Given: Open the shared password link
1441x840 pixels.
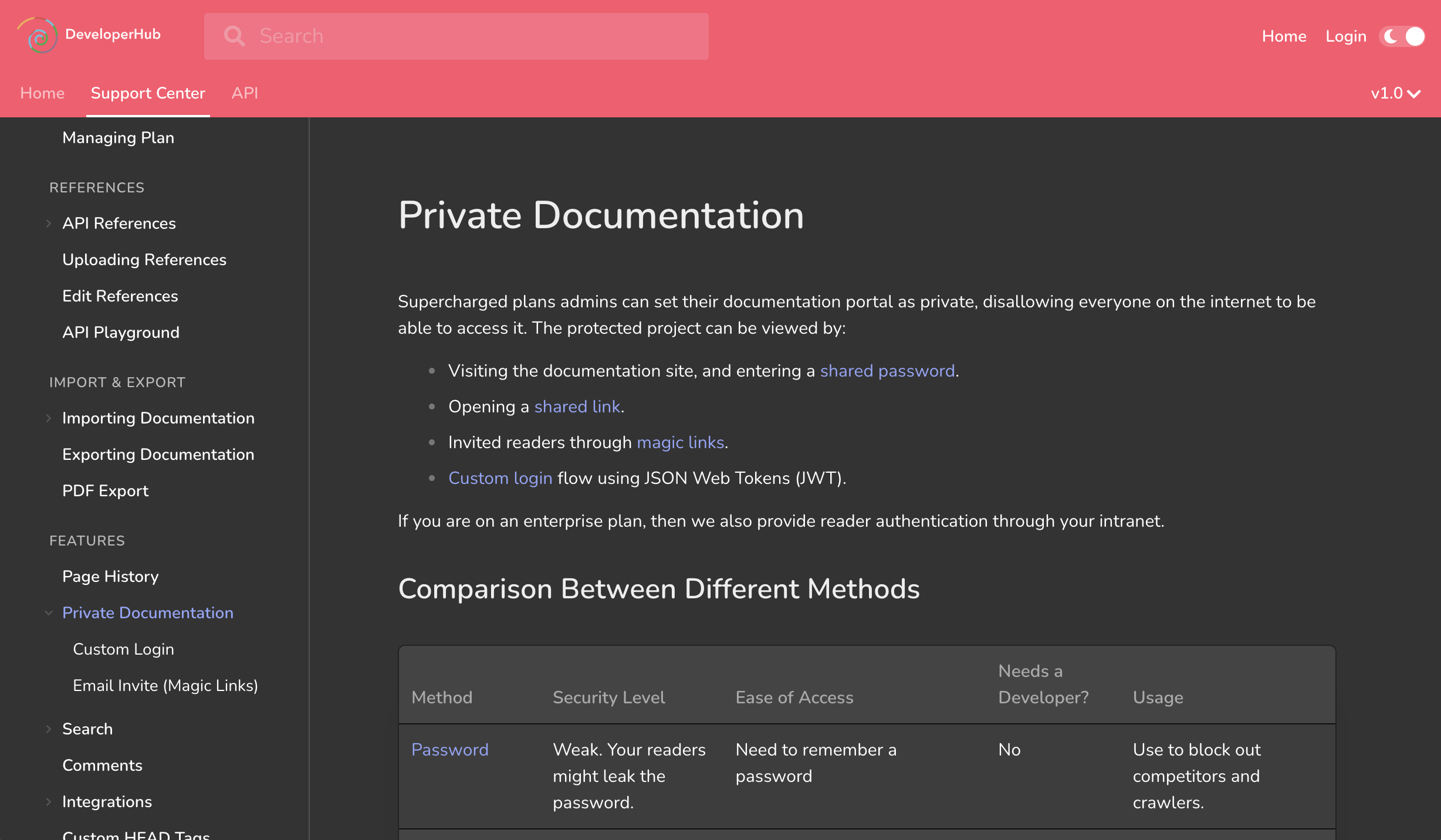Looking at the screenshot, I should pos(887,371).
